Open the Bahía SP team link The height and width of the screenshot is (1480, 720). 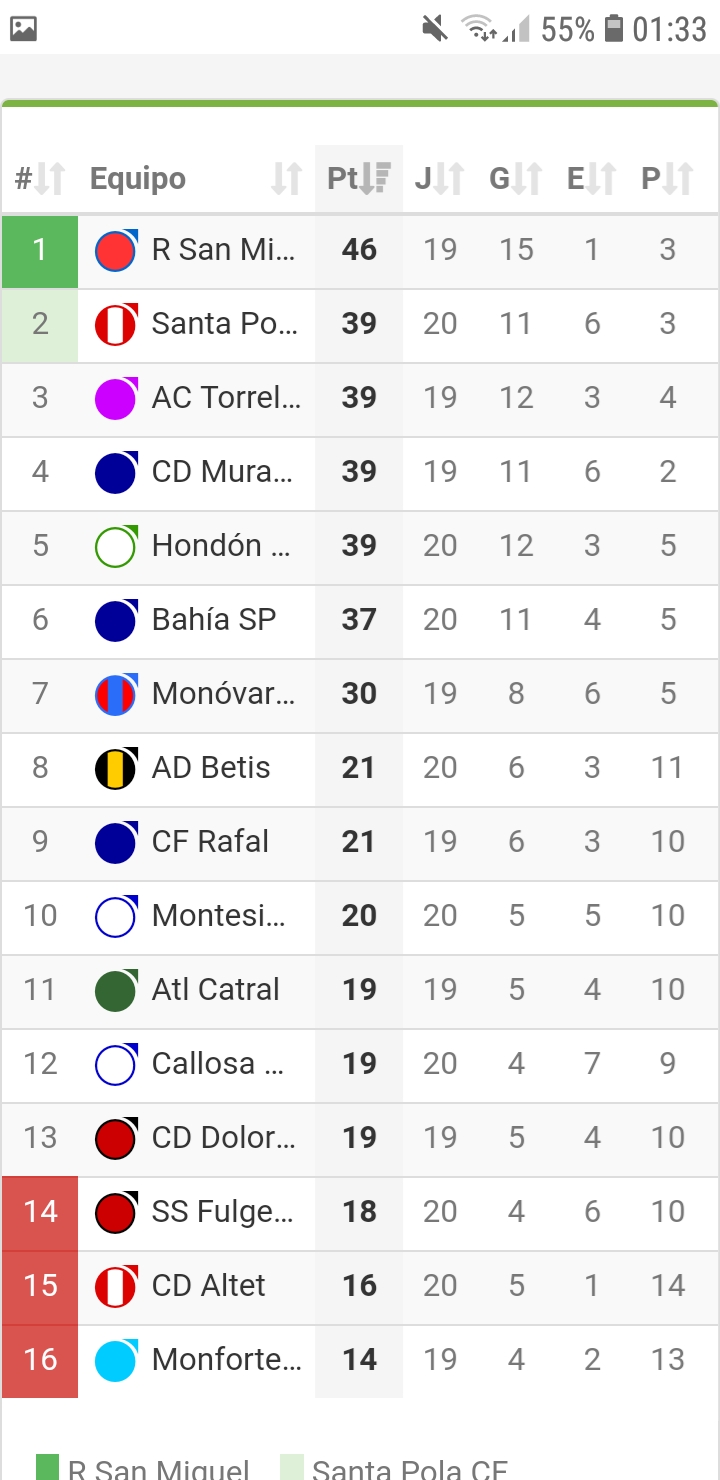(x=213, y=620)
